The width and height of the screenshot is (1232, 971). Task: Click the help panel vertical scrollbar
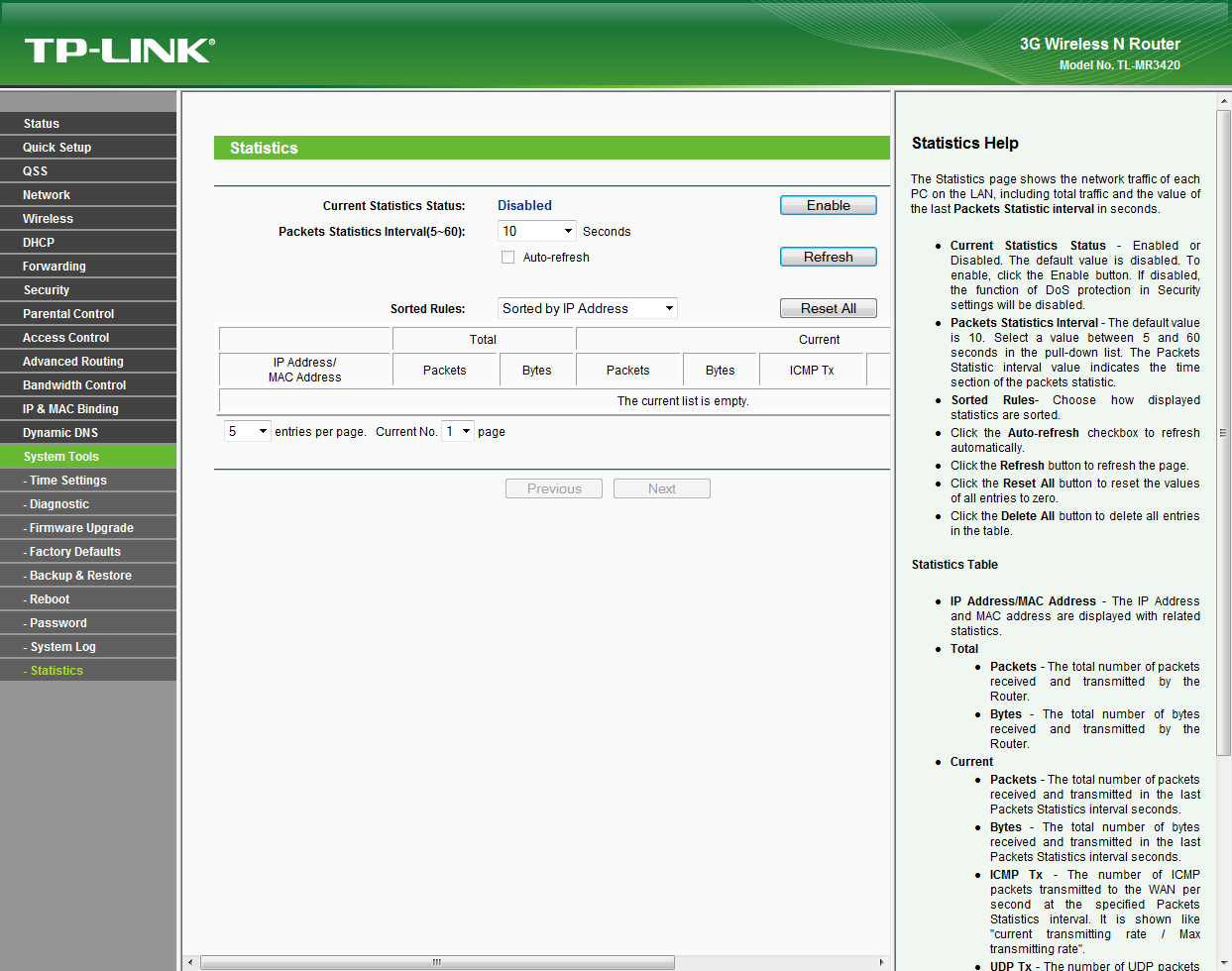tap(1224, 432)
